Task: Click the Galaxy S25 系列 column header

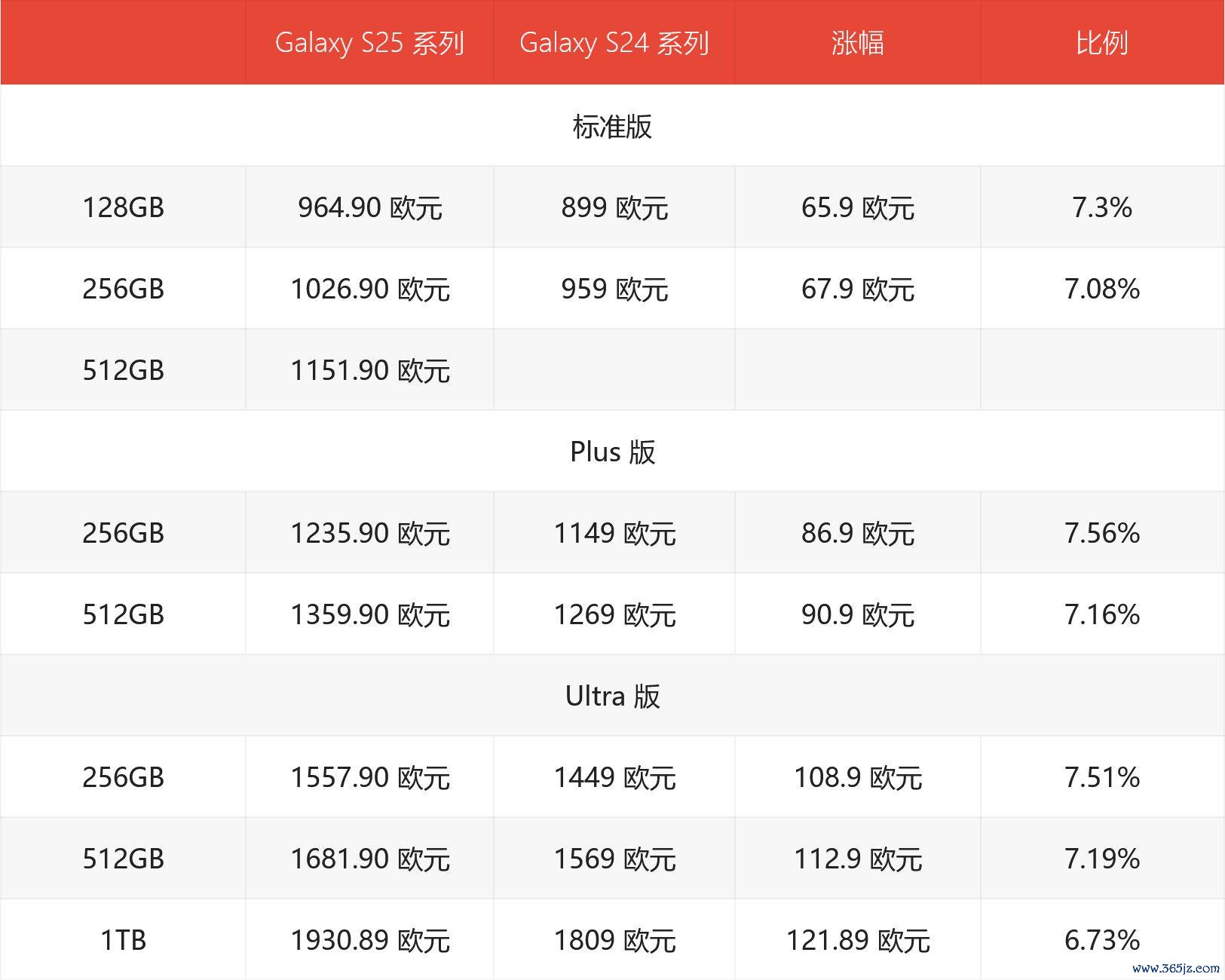Action: click(x=369, y=43)
